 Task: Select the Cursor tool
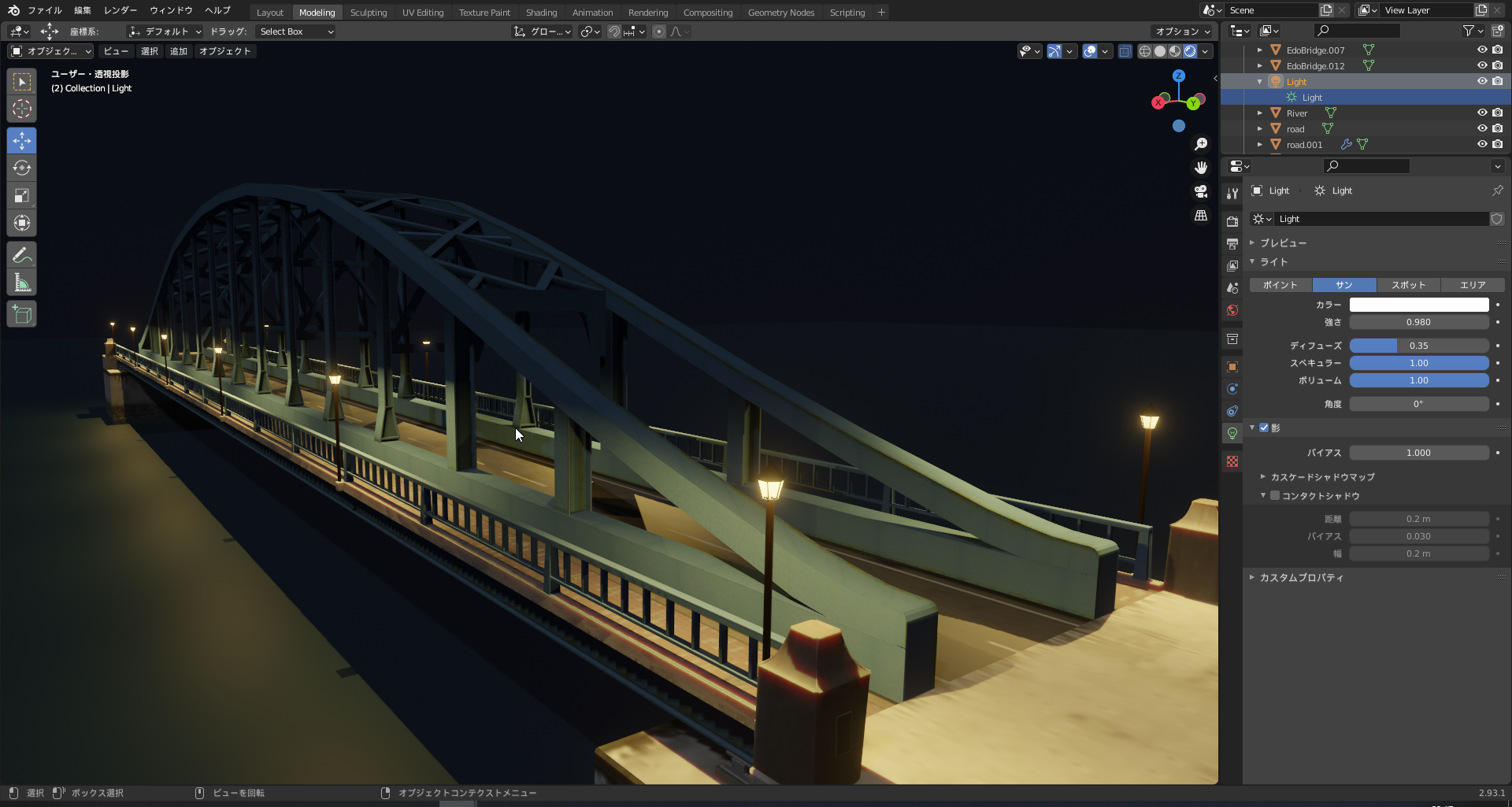click(x=22, y=109)
